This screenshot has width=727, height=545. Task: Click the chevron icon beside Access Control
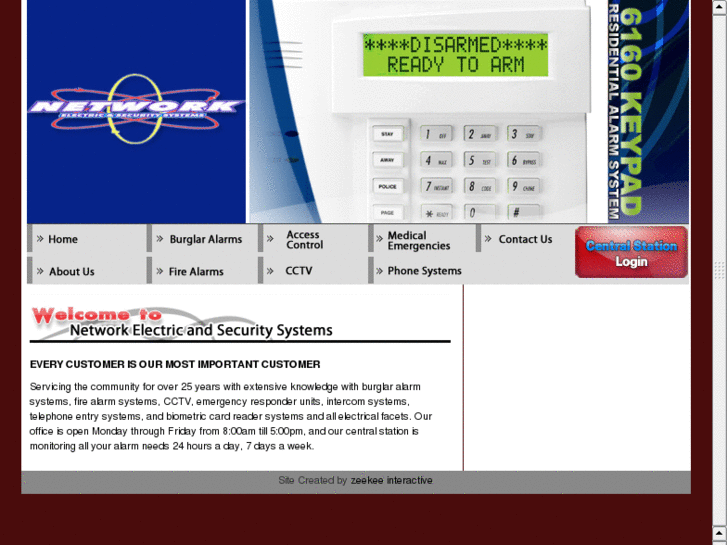tap(270, 239)
